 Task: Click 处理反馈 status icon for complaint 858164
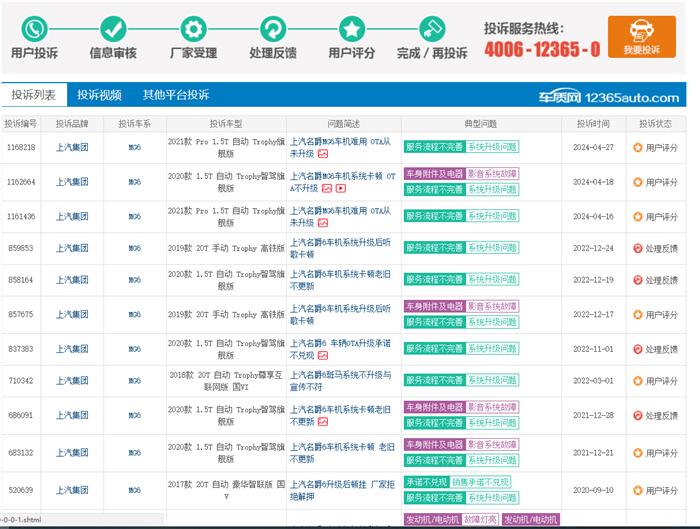pos(638,280)
